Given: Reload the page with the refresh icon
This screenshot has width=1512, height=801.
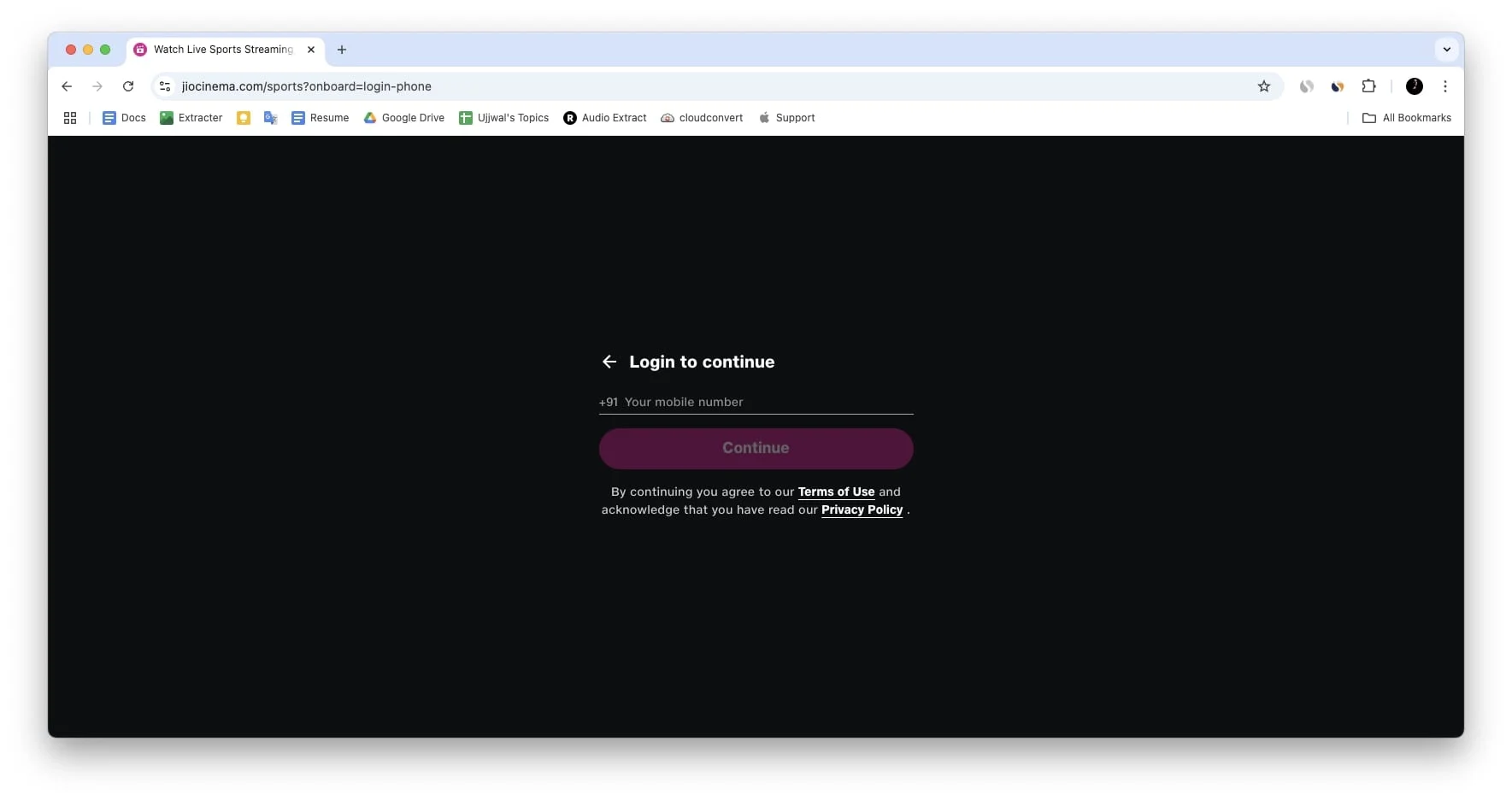Looking at the screenshot, I should tap(128, 86).
